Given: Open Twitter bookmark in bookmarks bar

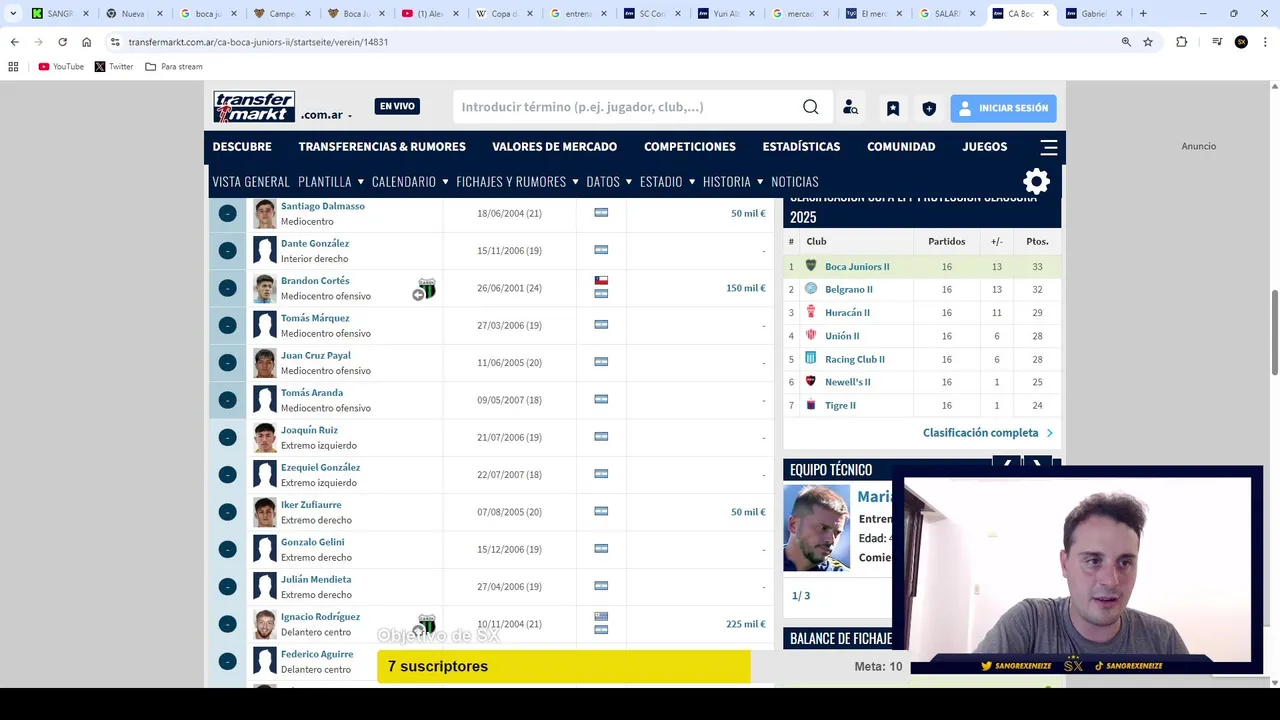Looking at the screenshot, I should [x=114, y=67].
